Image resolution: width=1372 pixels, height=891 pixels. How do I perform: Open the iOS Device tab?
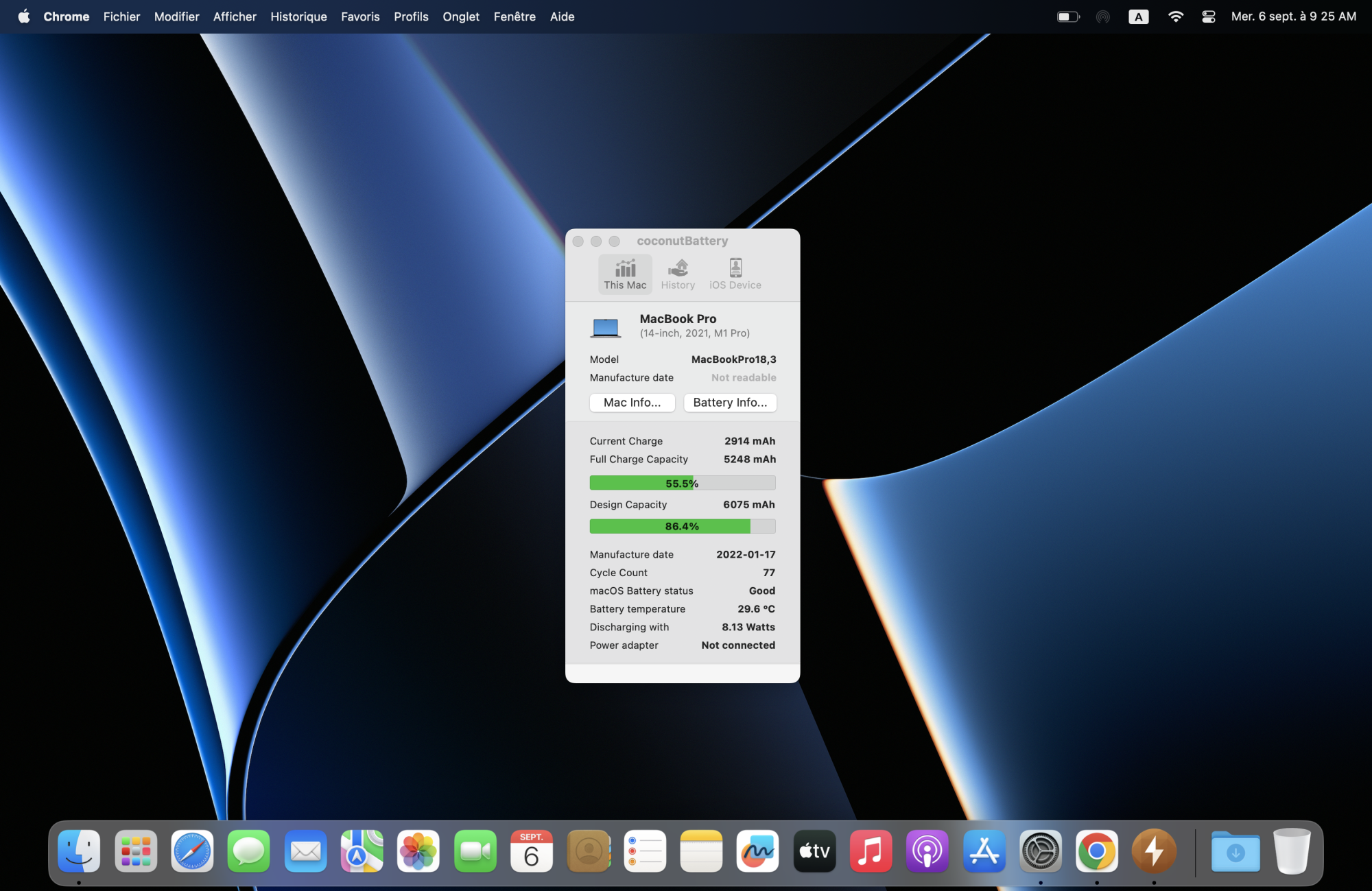(735, 274)
